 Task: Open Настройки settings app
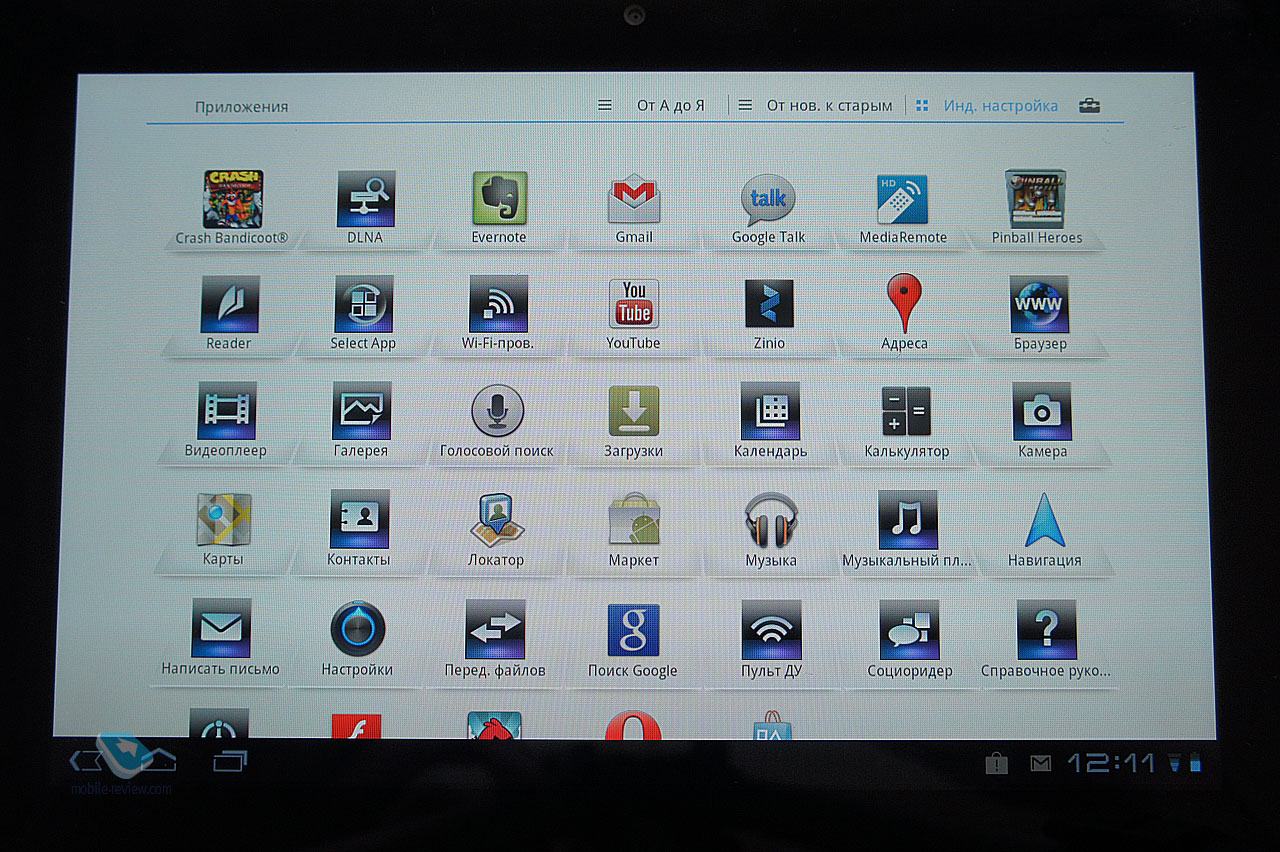(x=357, y=630)
